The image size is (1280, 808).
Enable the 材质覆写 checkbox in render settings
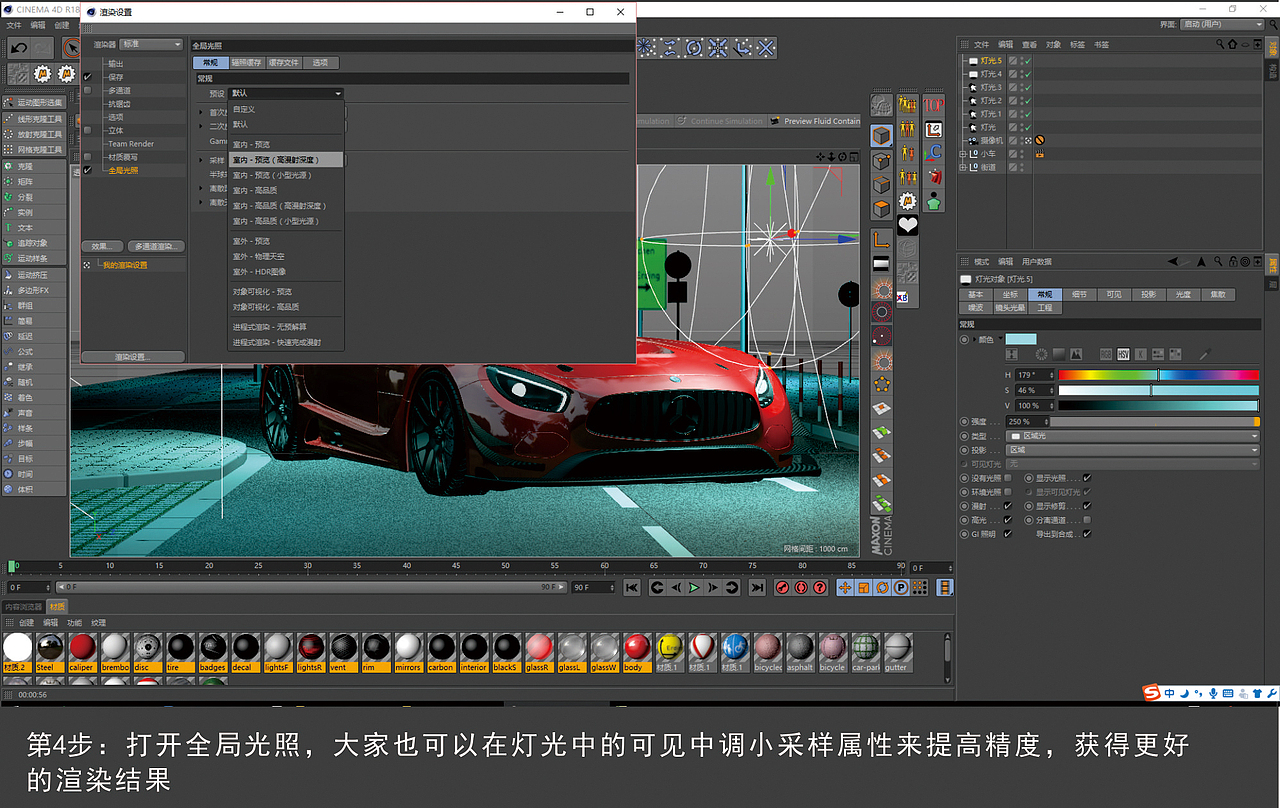(x=88, y=157)
